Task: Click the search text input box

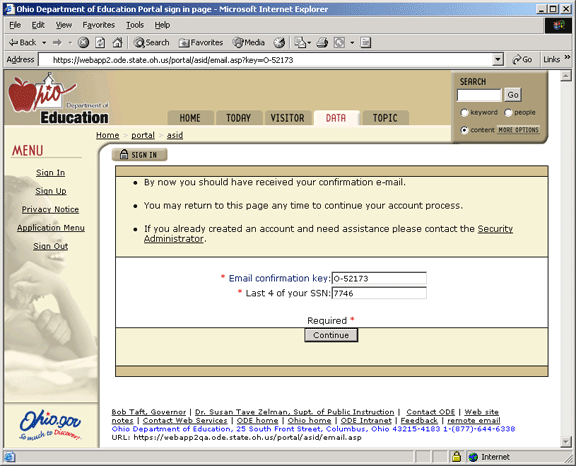Action: coord(479,95)
